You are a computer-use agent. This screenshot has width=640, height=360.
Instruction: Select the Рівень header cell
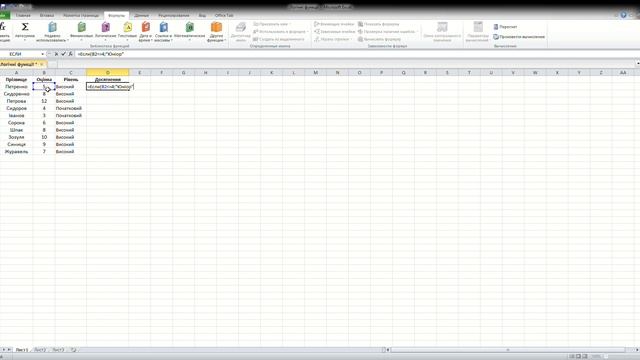71,80
